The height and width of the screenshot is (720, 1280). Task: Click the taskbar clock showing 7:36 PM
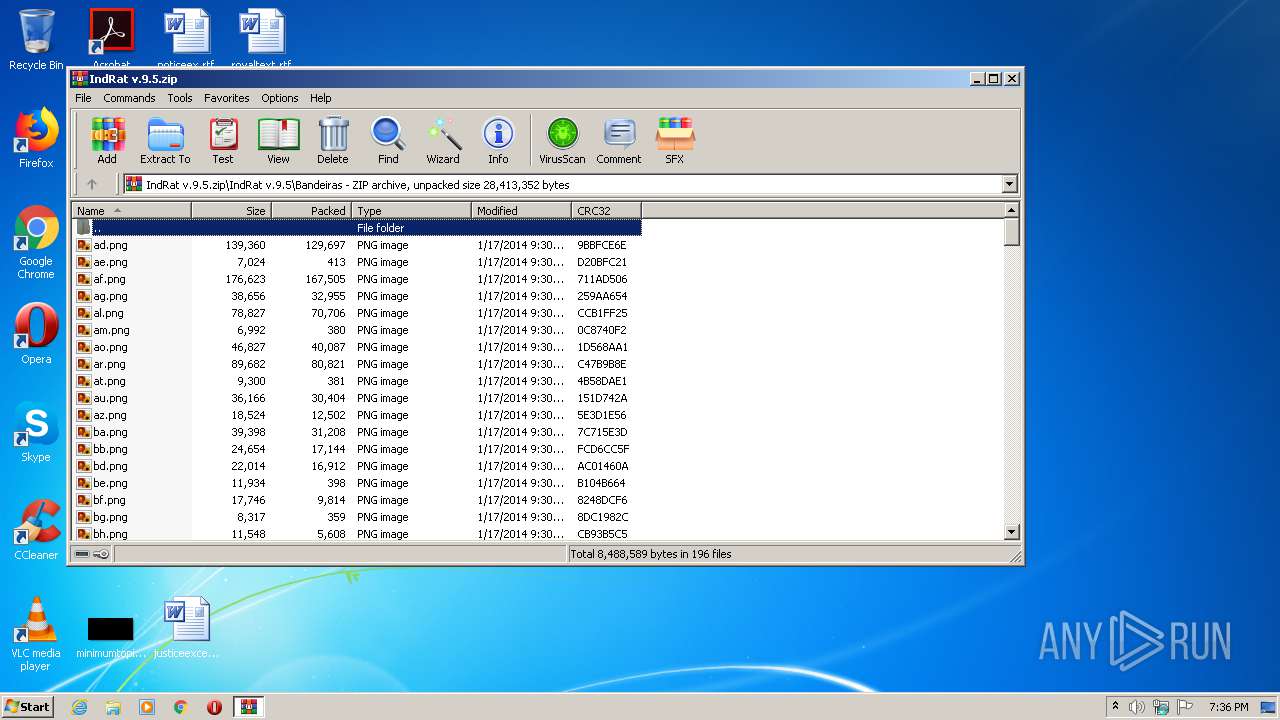1228,707
